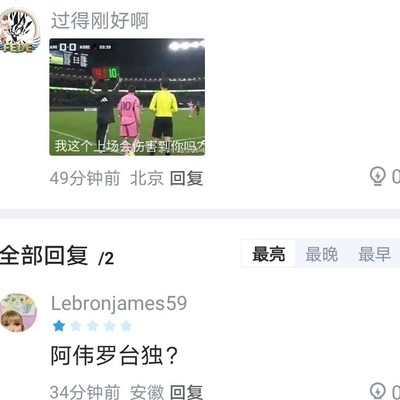Reply to the comment posted 49分钟前
This screenshot has width=400, height=400.
(186, 178)
